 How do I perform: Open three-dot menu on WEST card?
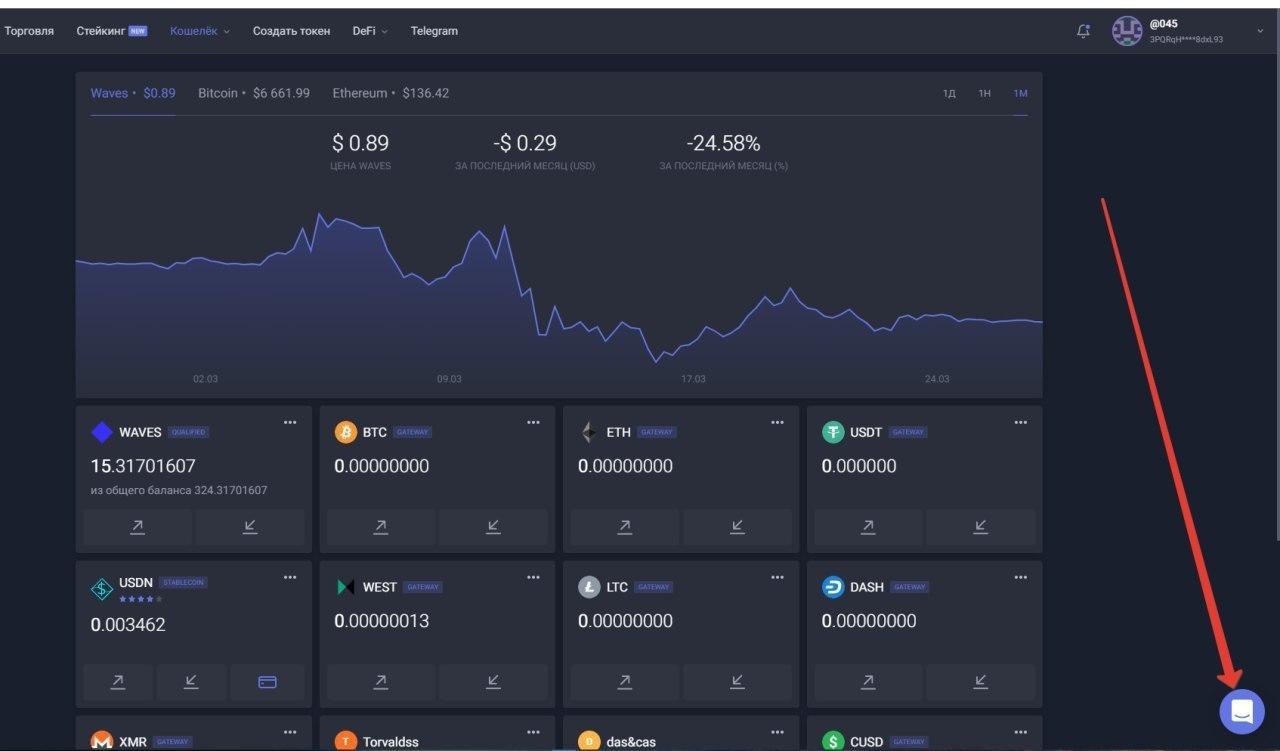coord(534,577)
